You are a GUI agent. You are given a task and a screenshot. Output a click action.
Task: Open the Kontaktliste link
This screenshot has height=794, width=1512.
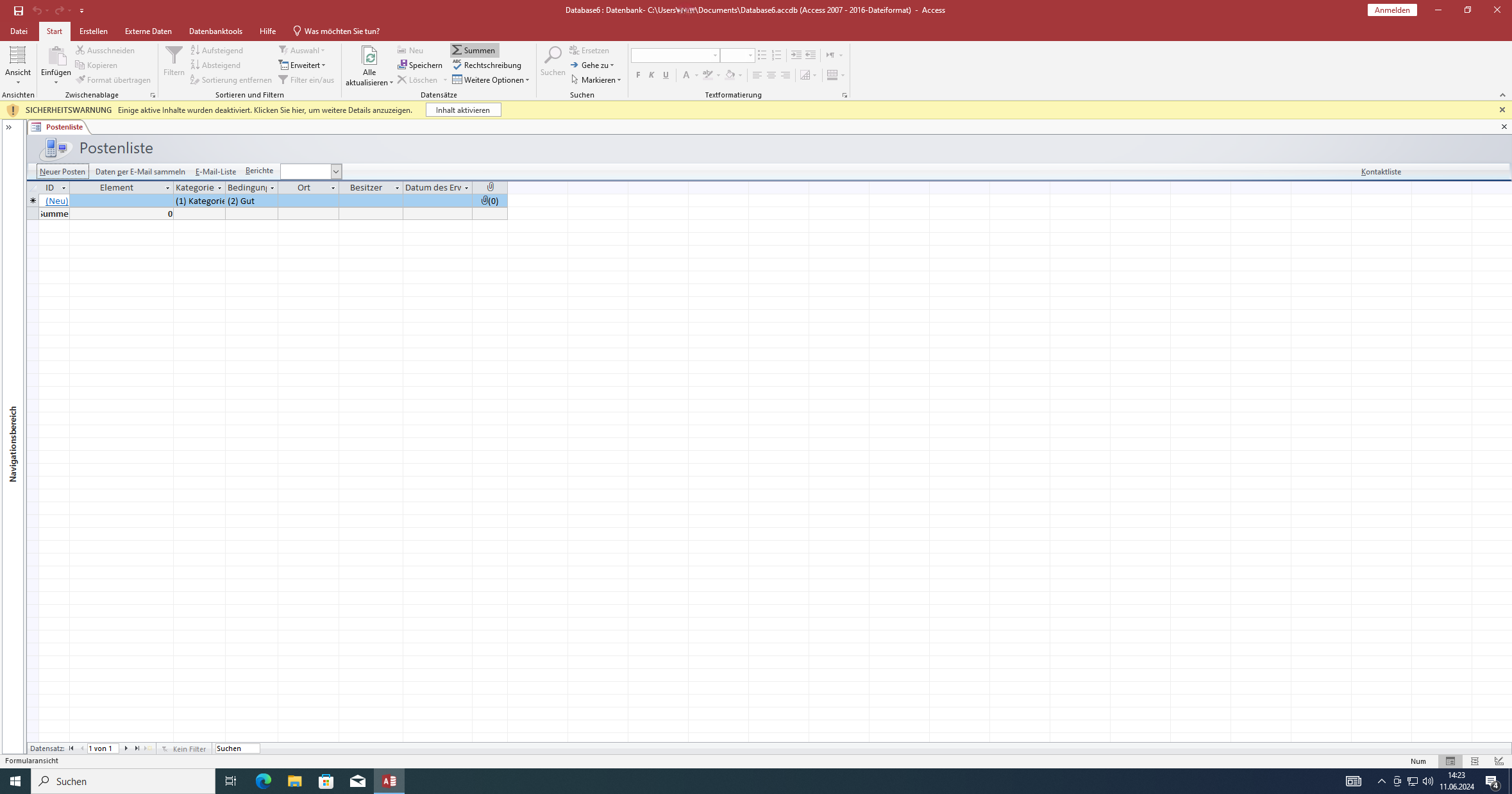(1381, 171)
